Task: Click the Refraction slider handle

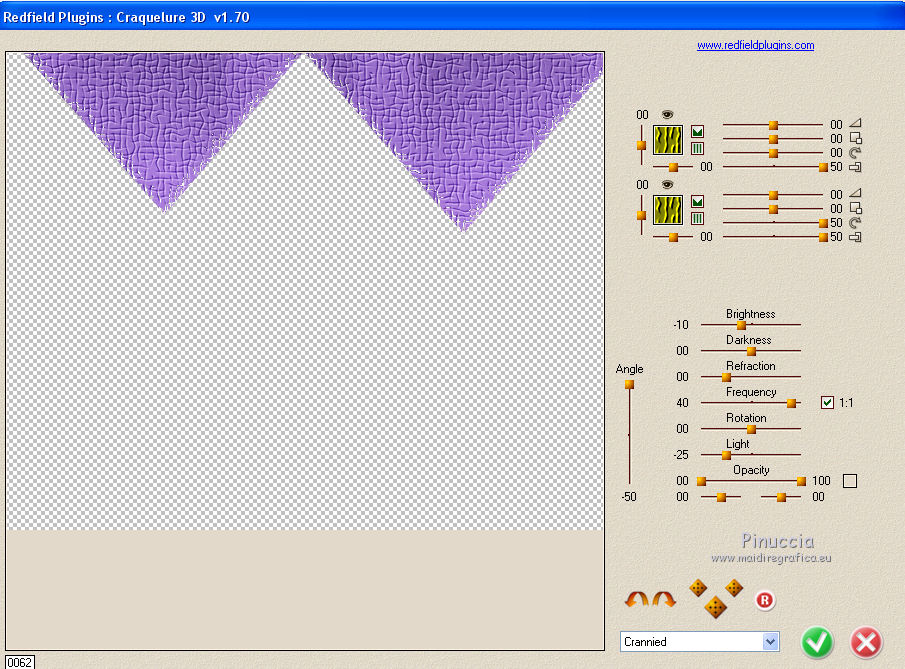Action: pyautogui.click(x=727, y=377)
